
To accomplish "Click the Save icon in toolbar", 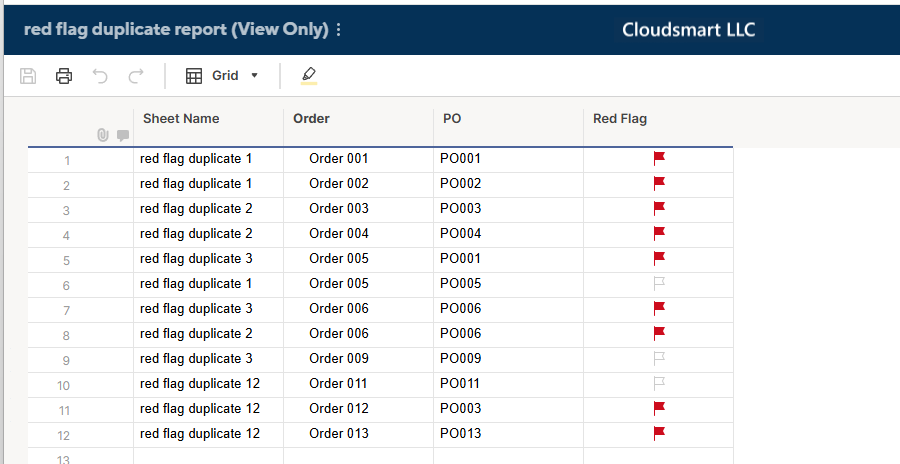I will (28, 76).
